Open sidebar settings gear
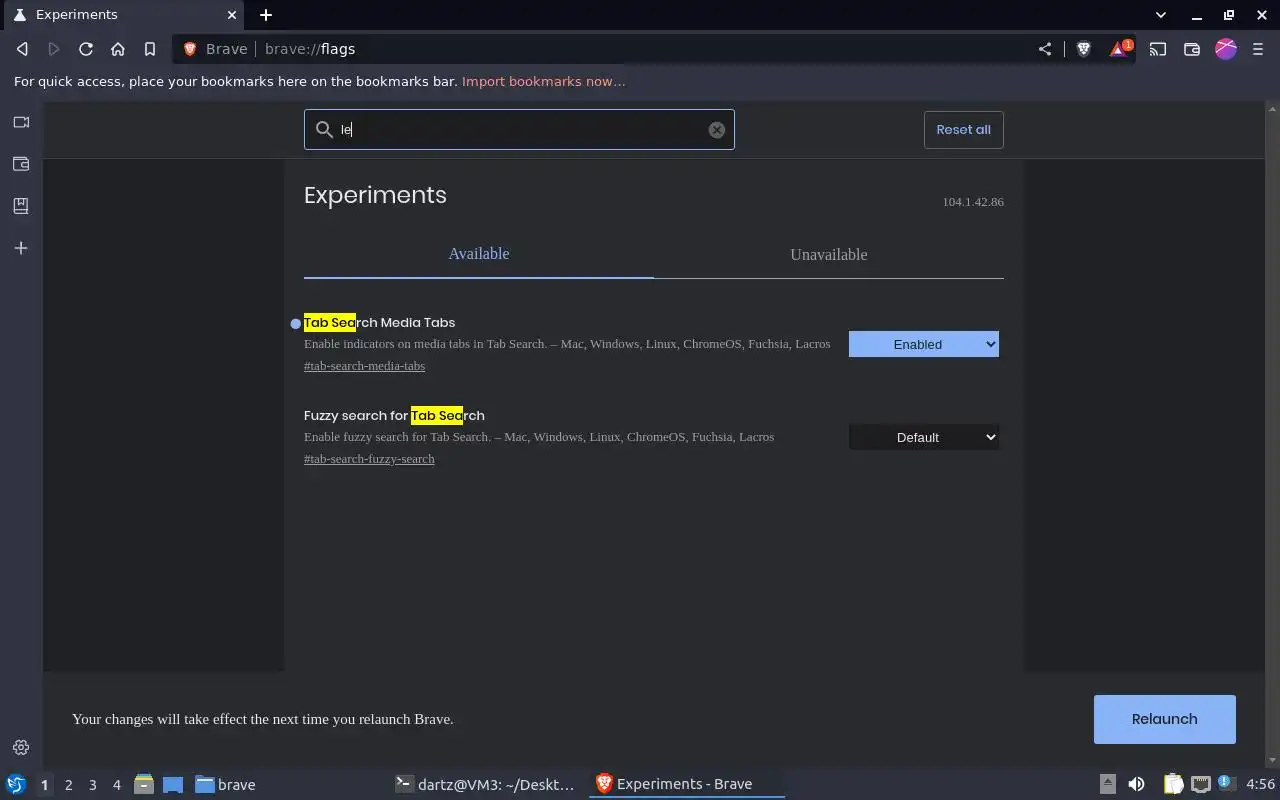This screenshot has width=1280, height=800. (21, 747)
